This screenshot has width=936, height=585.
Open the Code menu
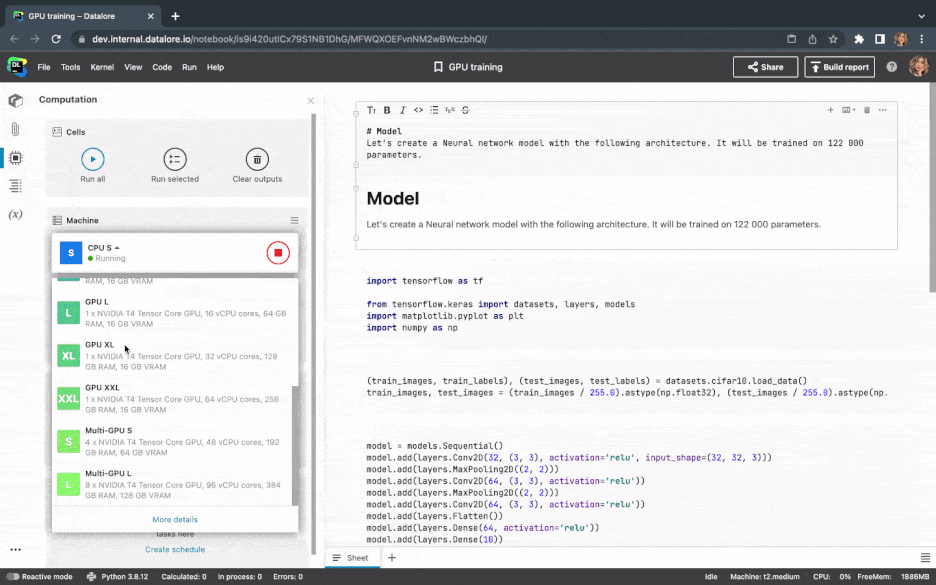click(x=162, y=67)
